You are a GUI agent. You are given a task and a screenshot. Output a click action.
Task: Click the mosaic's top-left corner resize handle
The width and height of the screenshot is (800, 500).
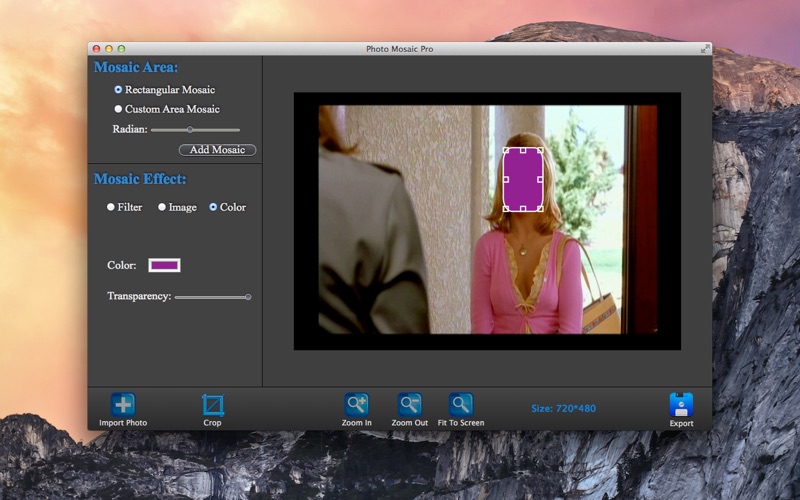point(506,151)
